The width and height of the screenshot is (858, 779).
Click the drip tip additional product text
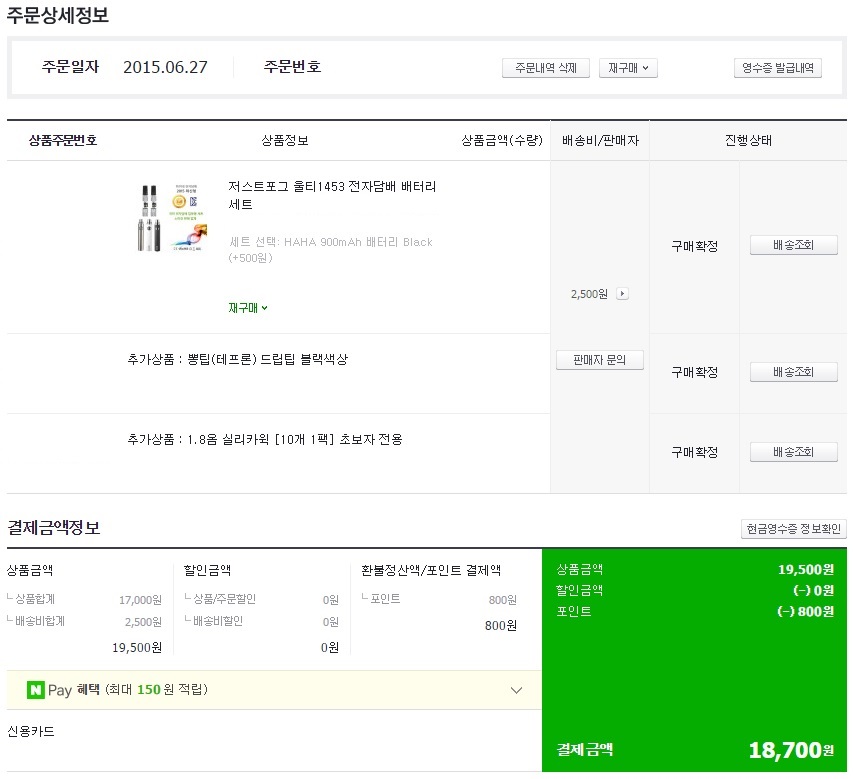[238, 359]
